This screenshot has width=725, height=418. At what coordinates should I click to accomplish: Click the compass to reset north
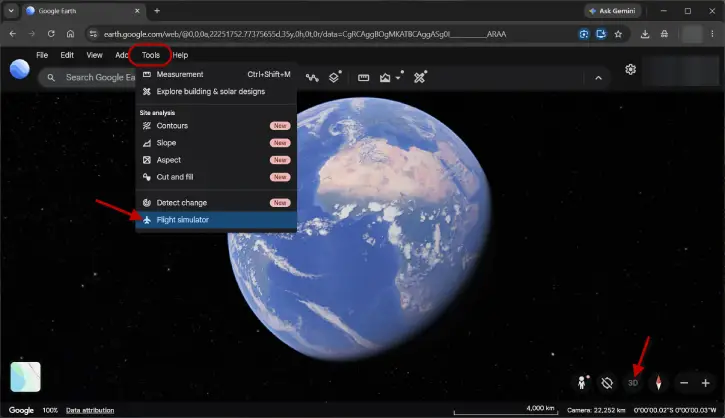pyautogui.click(x=658, y=383)
